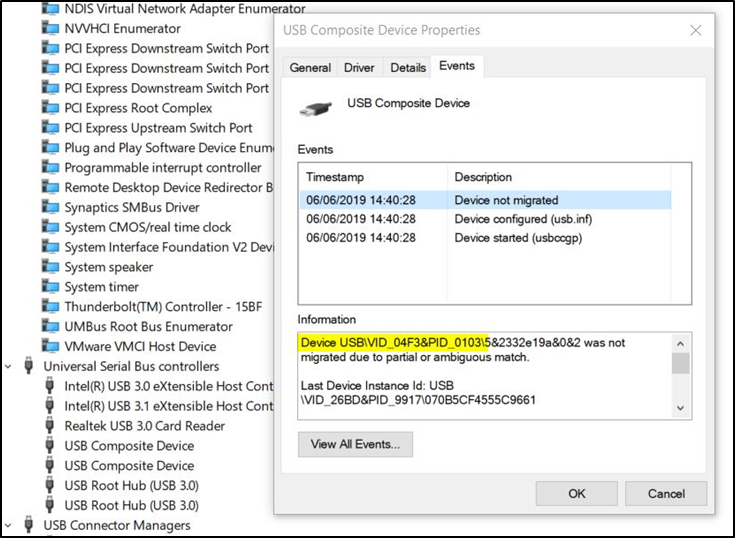
Task: Click USB Connector Managers category icon
Action: [x=29, y=525]
